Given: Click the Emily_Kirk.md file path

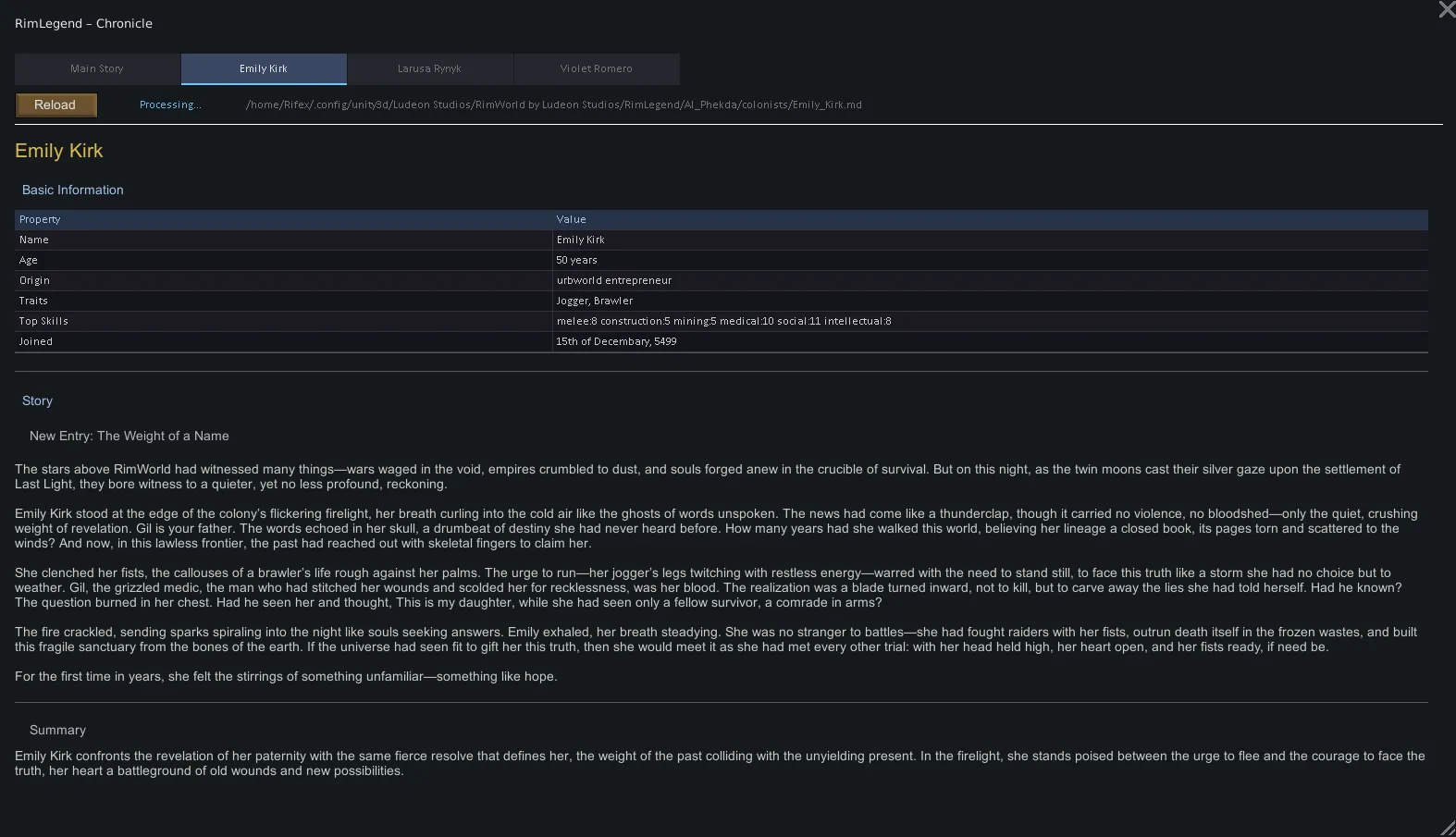Looking at the screenshot, I should pos(553,105).
